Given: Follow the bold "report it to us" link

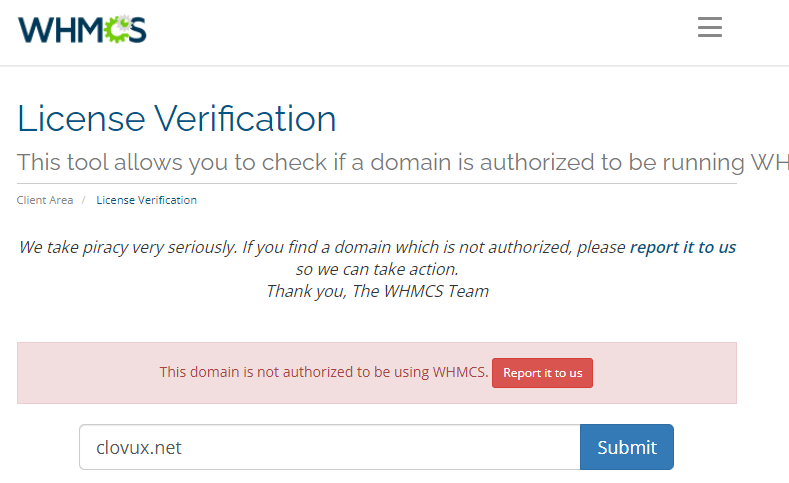Looking at the screenshot, I should (682, 247).
